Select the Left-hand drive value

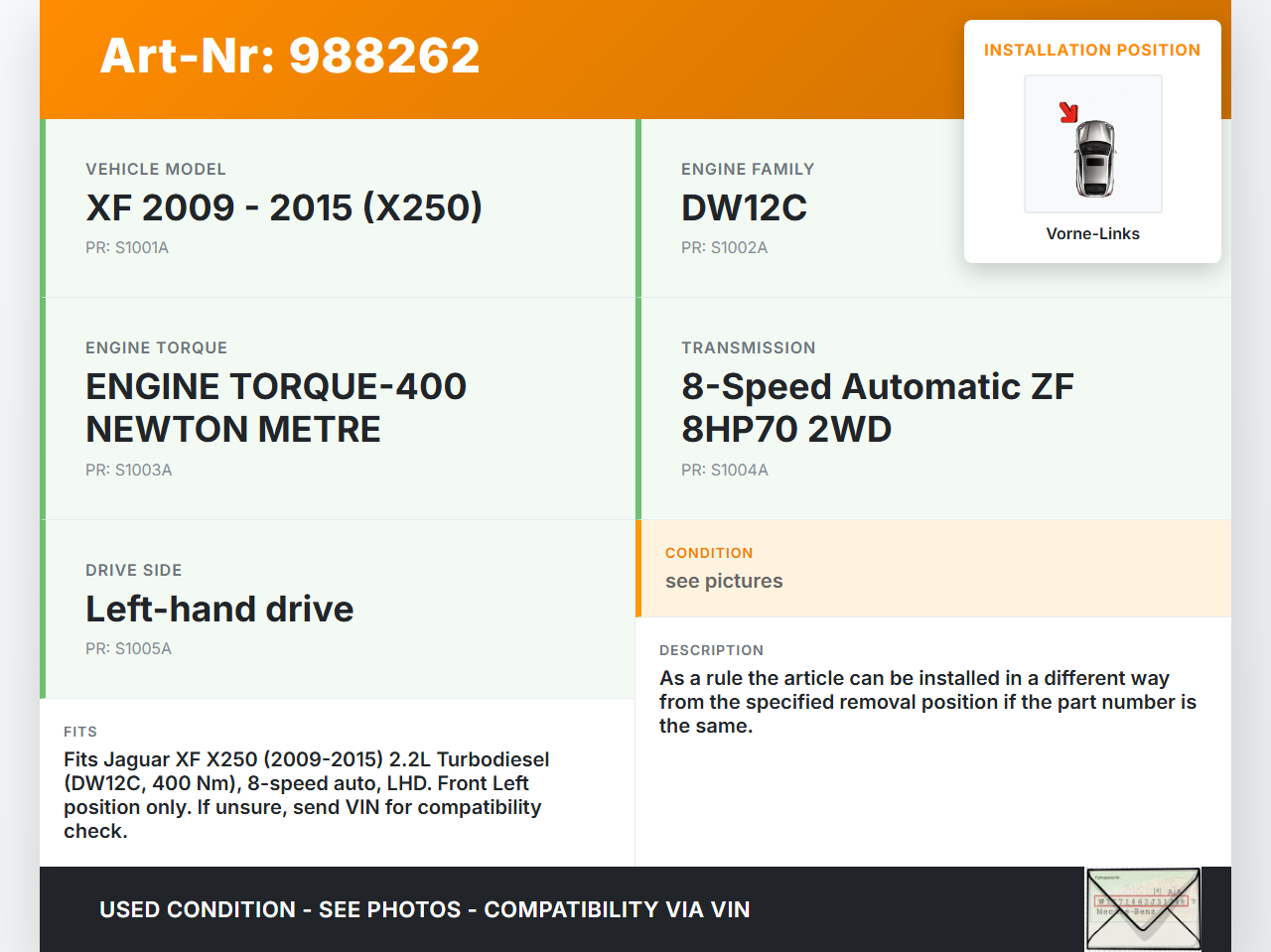219,609
